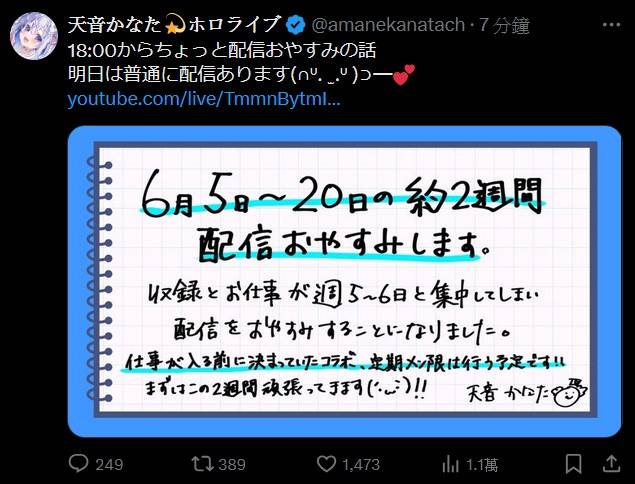Click the 1,473 likes count
The height and width of the screenshot is (484, 635).
pos(361,464)
